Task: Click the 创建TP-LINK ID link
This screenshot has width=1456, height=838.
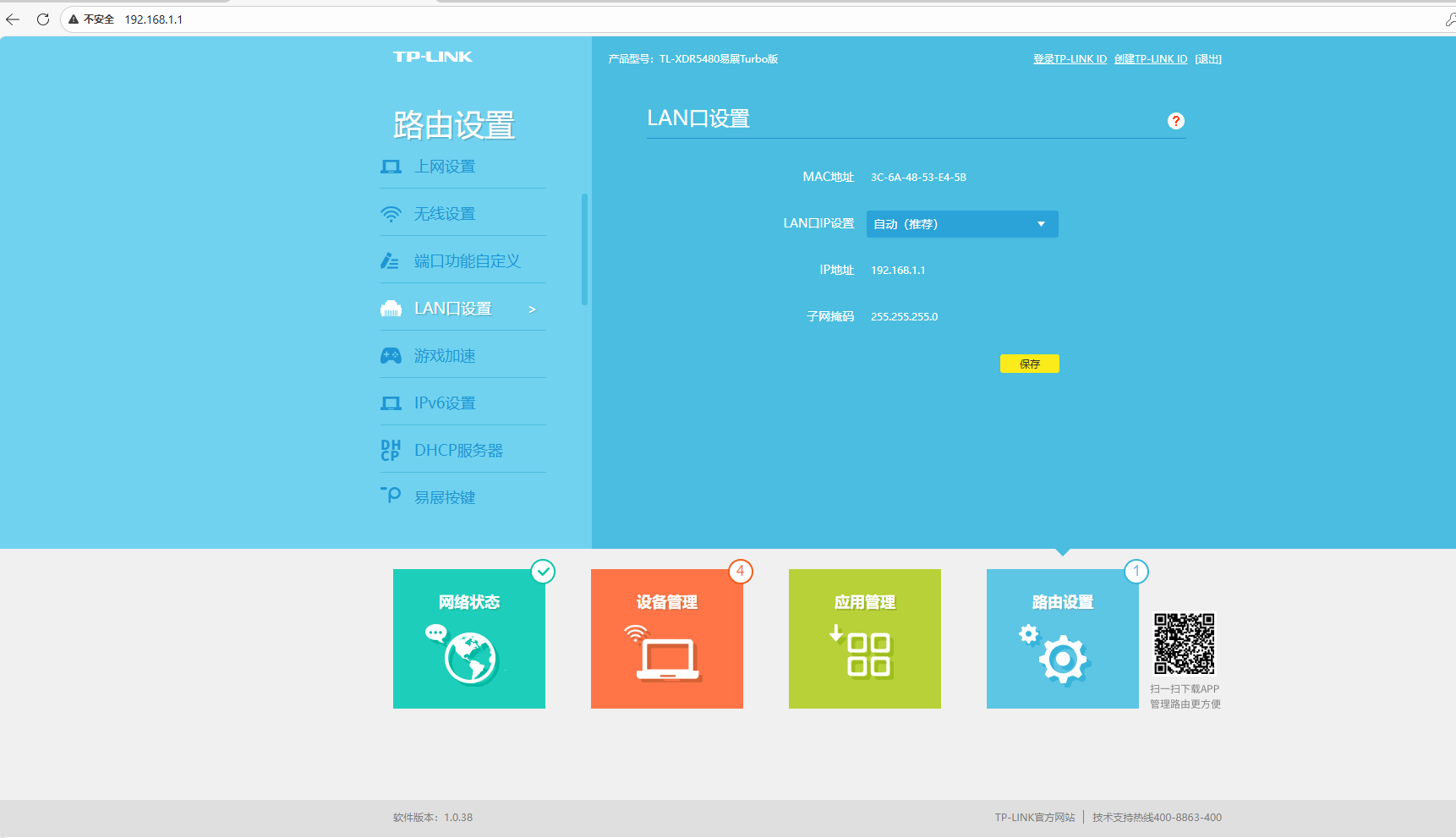Action: pos(1150,59)
